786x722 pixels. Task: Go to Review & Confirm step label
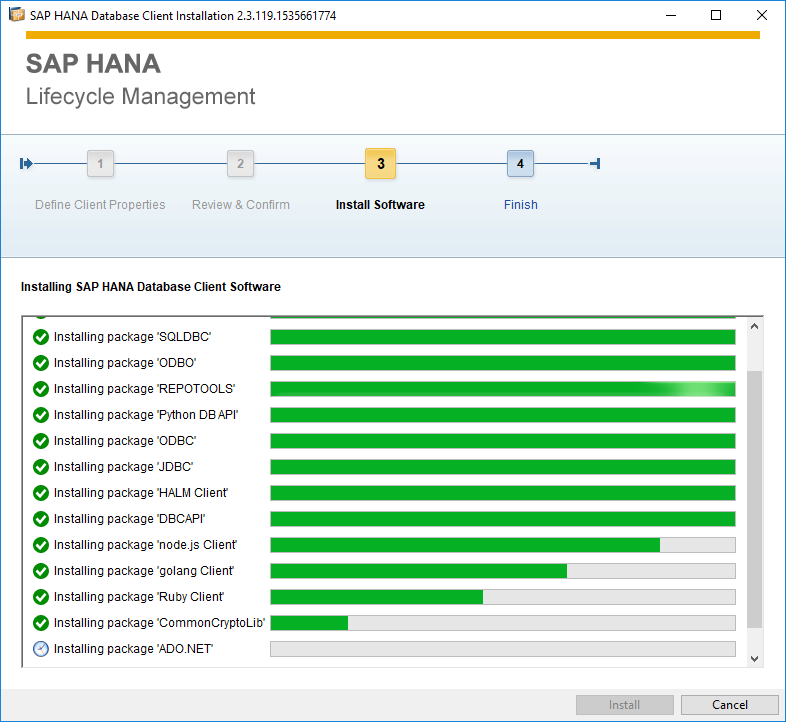coord(241,205)
